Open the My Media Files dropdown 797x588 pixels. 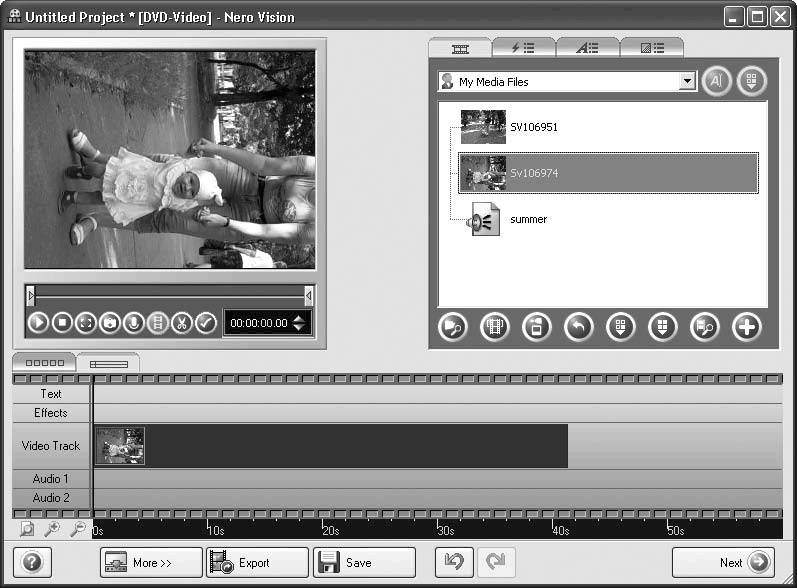point(687,82)
